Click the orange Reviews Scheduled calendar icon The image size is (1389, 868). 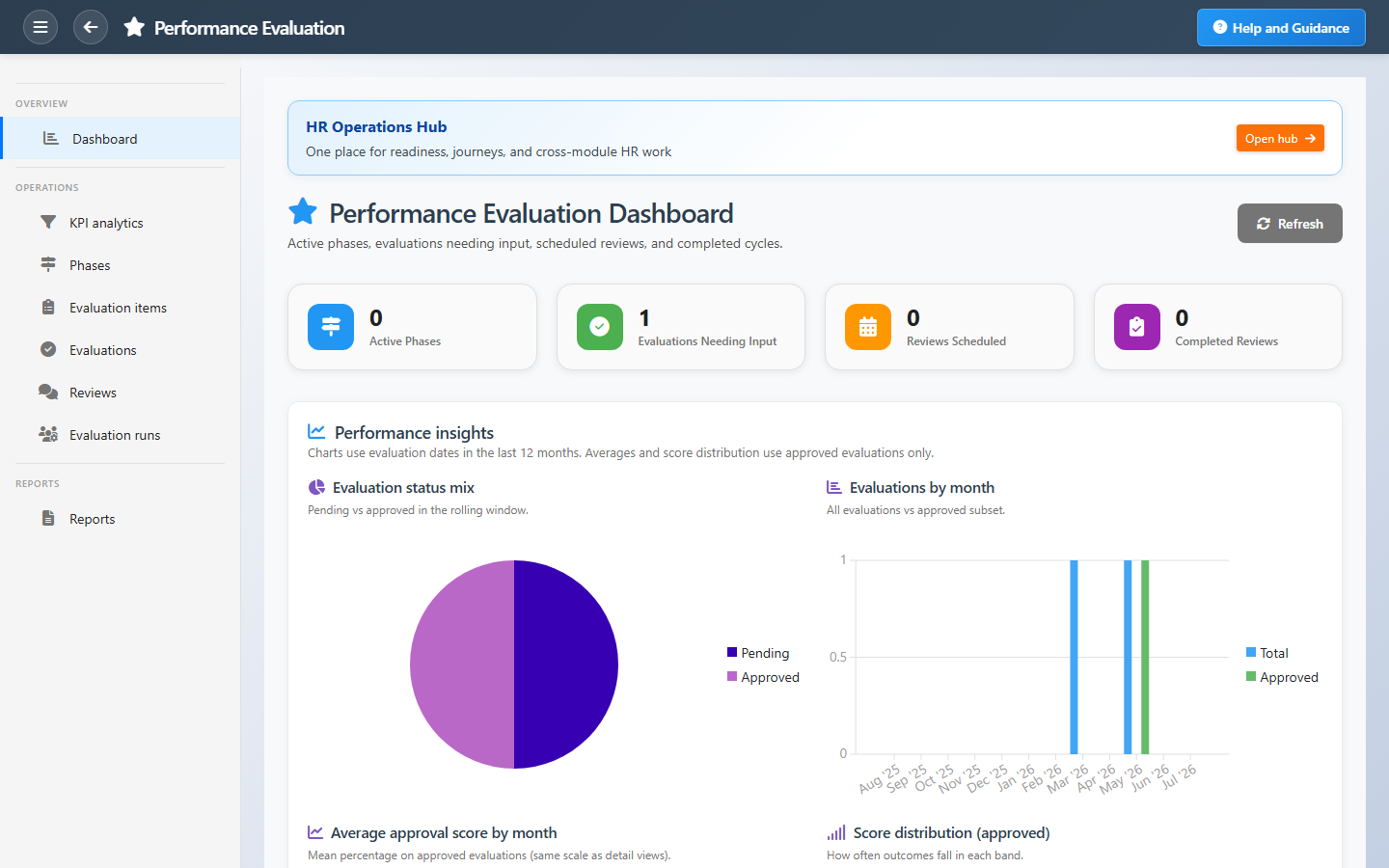coord(868,327)
